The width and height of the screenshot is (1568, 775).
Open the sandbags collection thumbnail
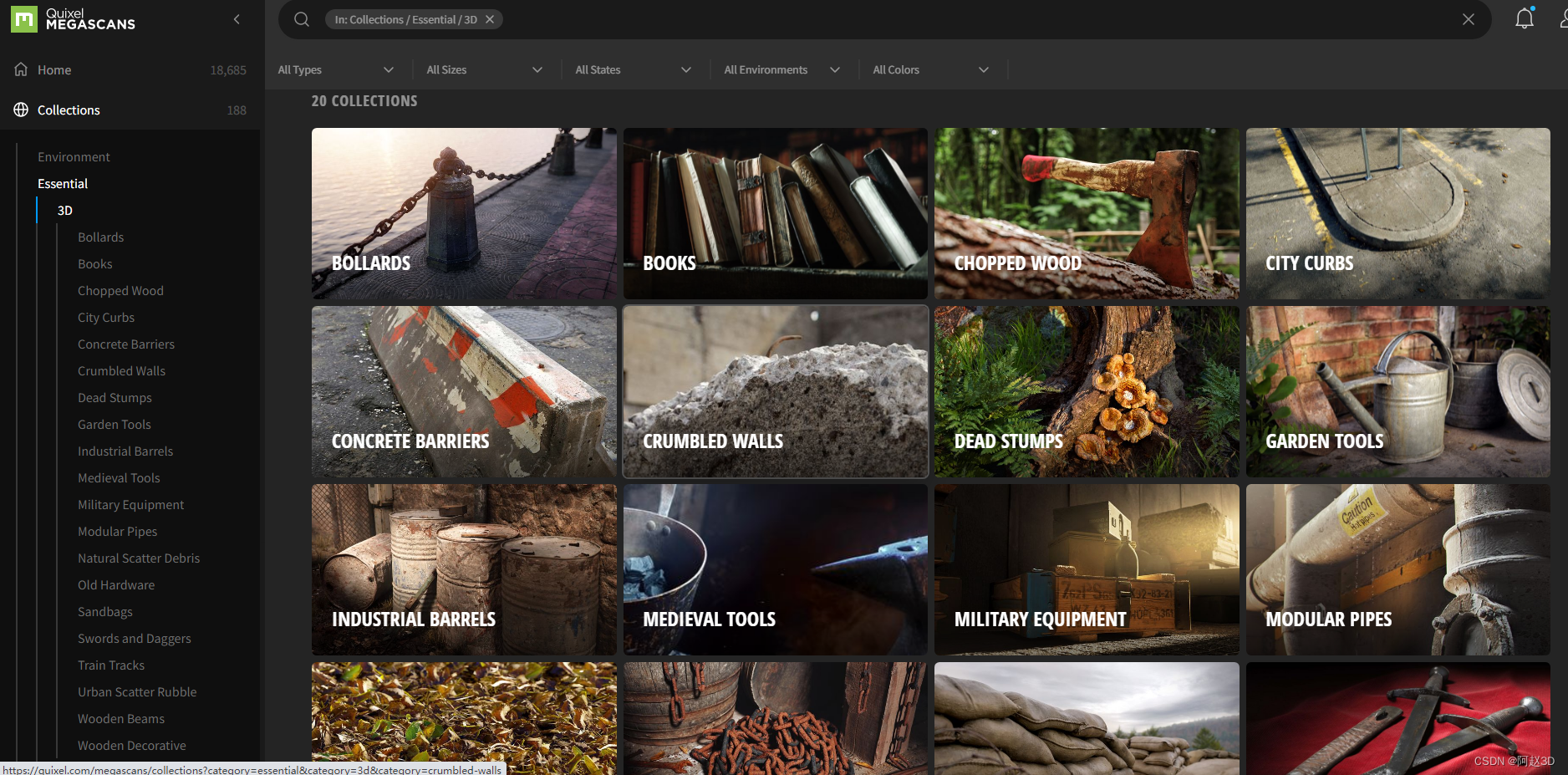[1087, 718]
